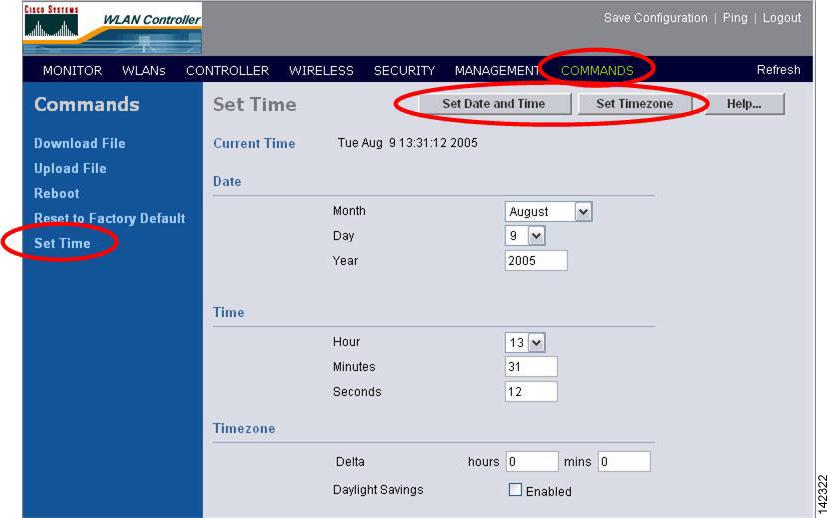Click the Seconds input field

click(531, 392)
